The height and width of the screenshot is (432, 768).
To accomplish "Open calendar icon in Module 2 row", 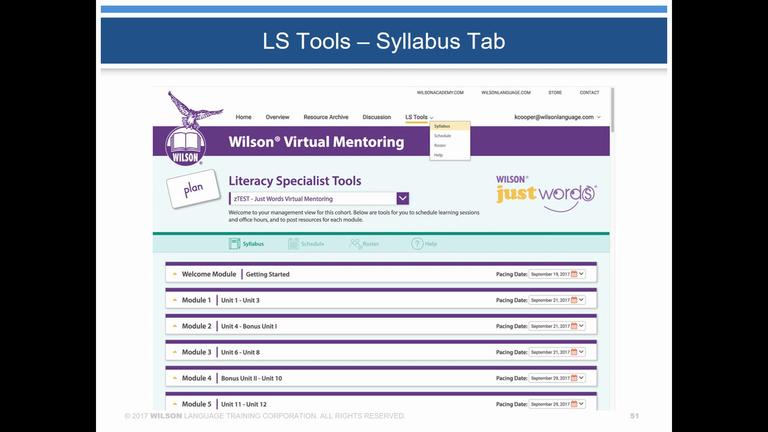I will 574,326.
